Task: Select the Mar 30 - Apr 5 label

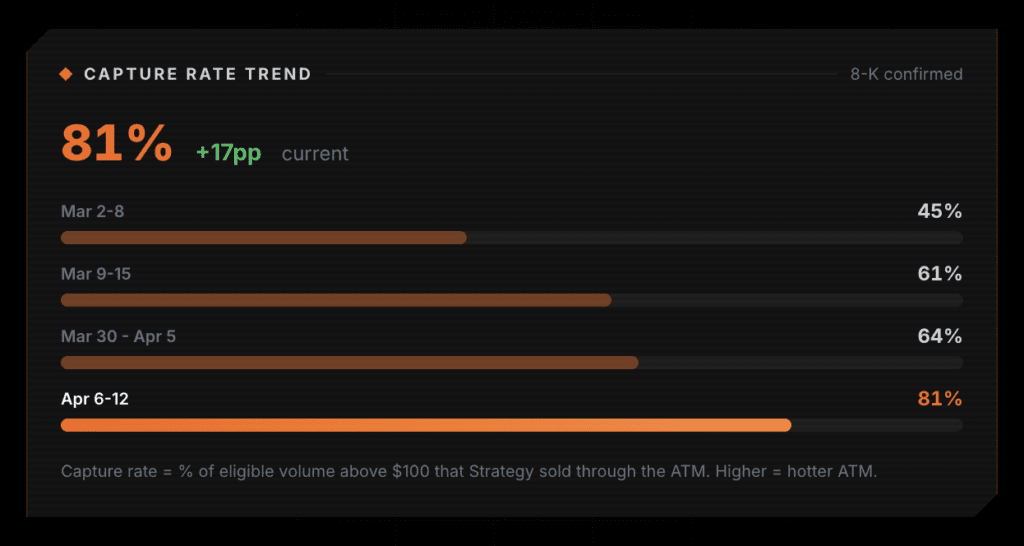Action: (x=118, y=336)
